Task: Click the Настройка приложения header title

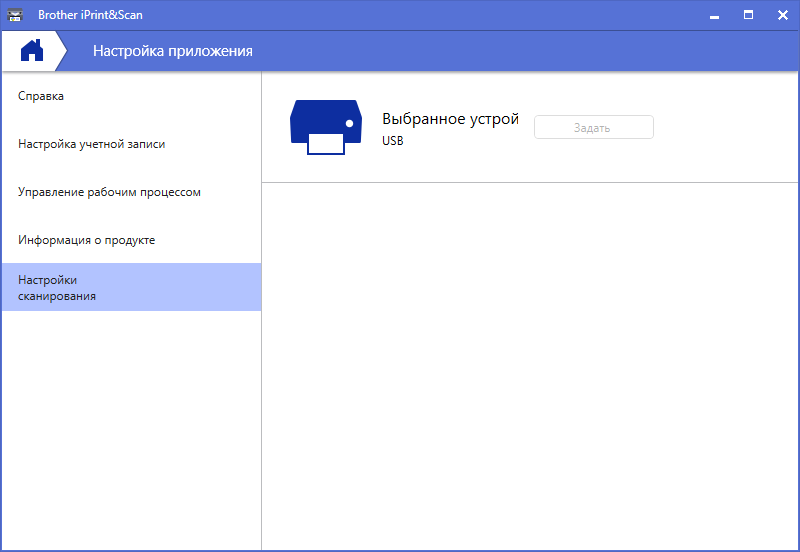Action: click(x=173, y=51)
